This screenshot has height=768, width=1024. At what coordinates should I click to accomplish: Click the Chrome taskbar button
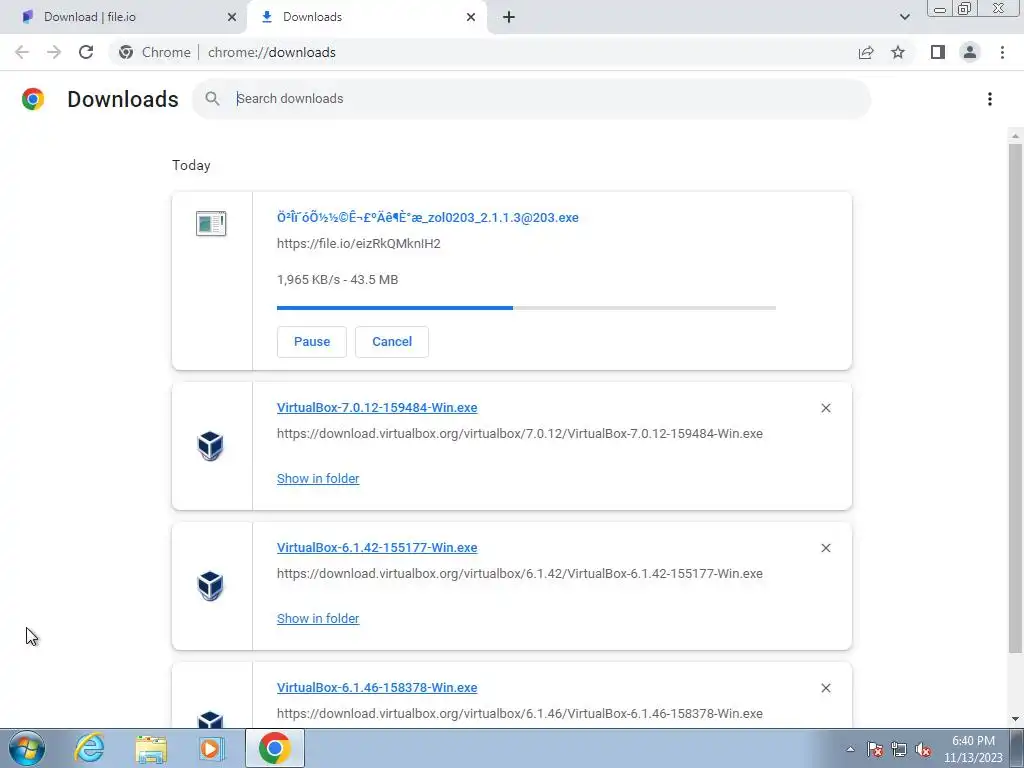coord(275,748)
